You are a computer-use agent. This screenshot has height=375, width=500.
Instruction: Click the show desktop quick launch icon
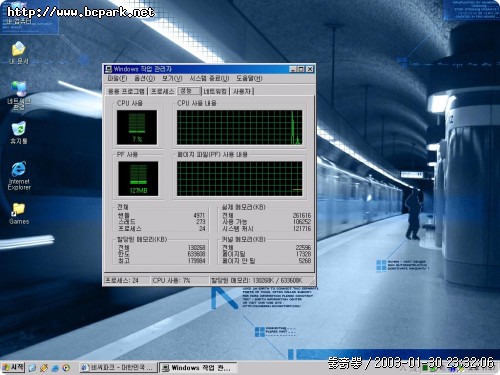coord(32,368)
